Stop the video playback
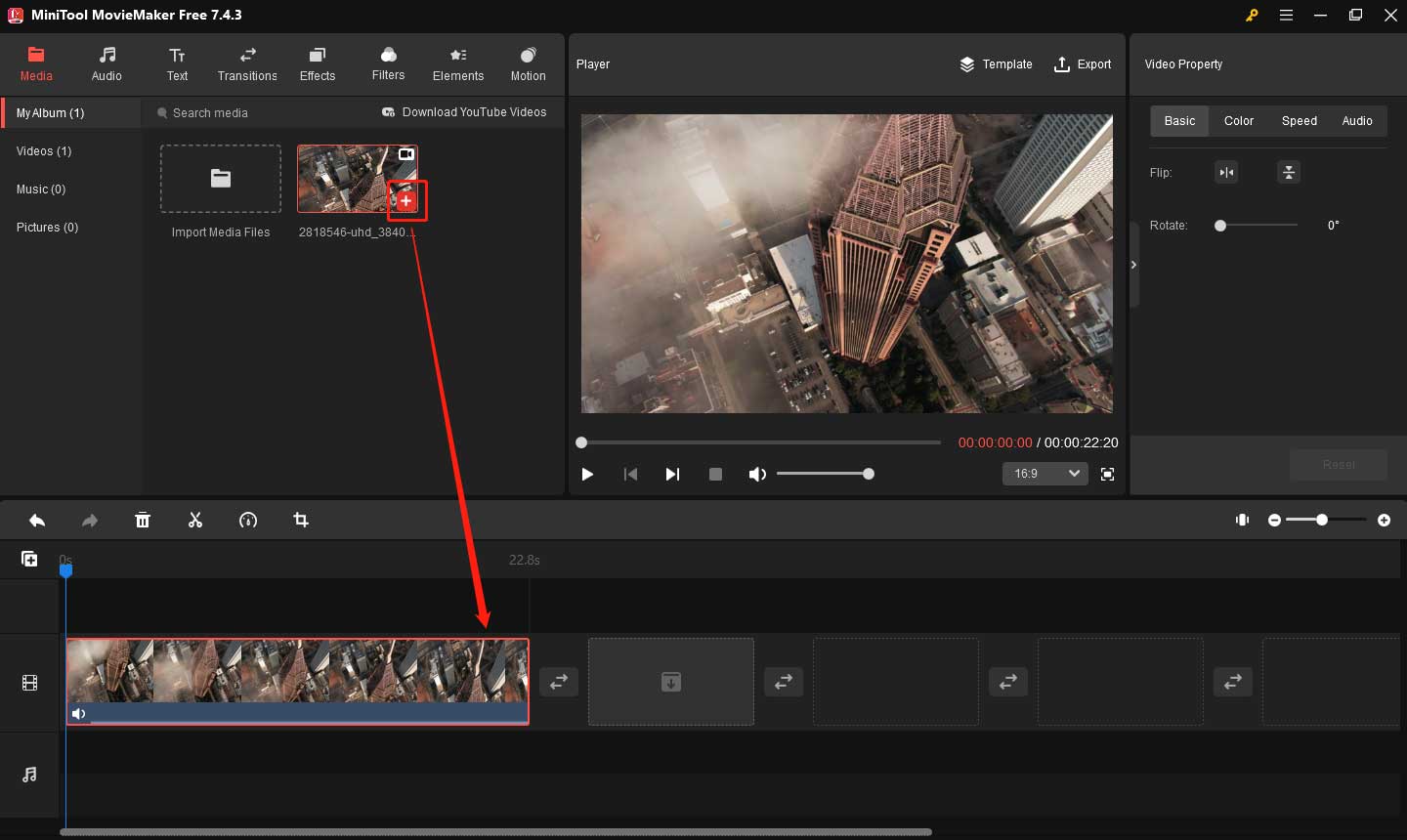The width and height of the screenshot is (1407, 840). pos(715,474)
